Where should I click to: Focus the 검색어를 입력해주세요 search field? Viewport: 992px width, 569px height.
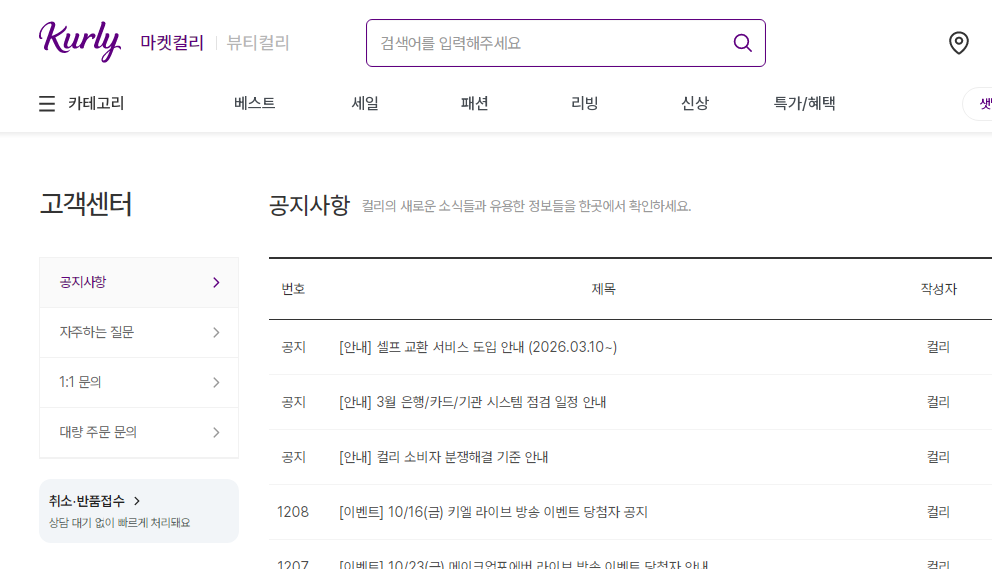(566, 43)
